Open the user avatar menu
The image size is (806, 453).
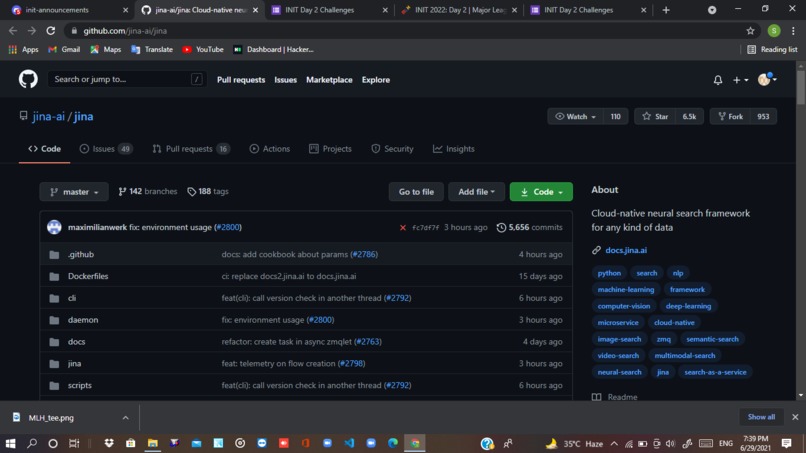767,79
